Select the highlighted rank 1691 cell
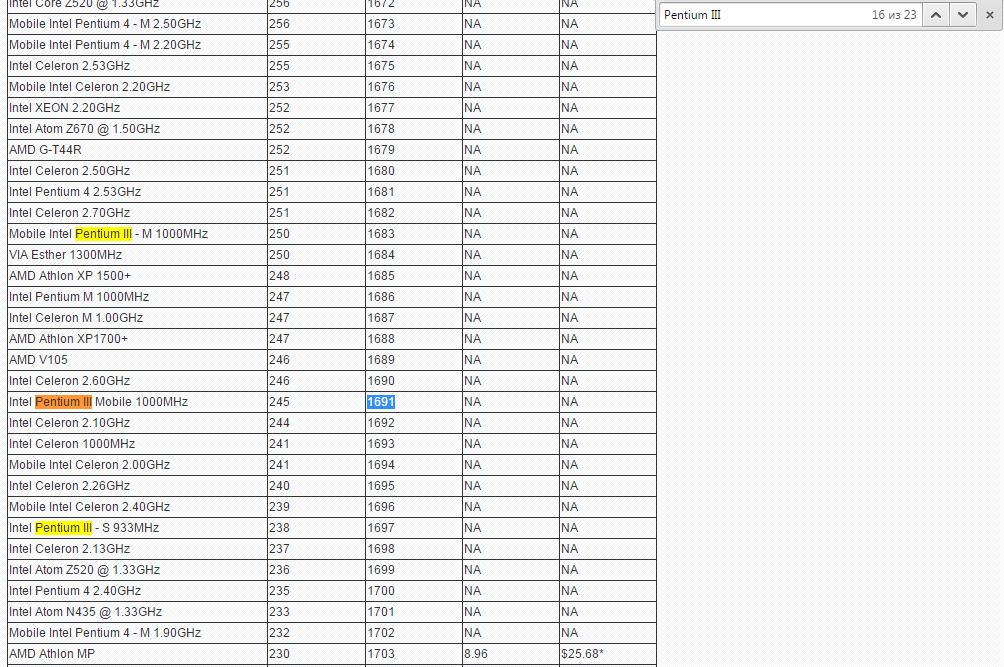Image resolution: width=1004 pixels, height=667 pixels. point(414,402)
